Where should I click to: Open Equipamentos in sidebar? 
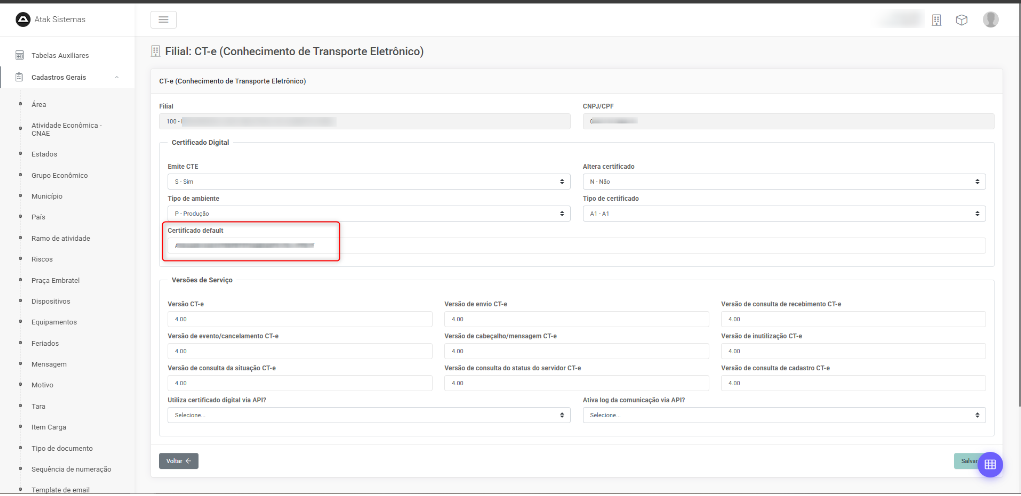click(54, 322)
